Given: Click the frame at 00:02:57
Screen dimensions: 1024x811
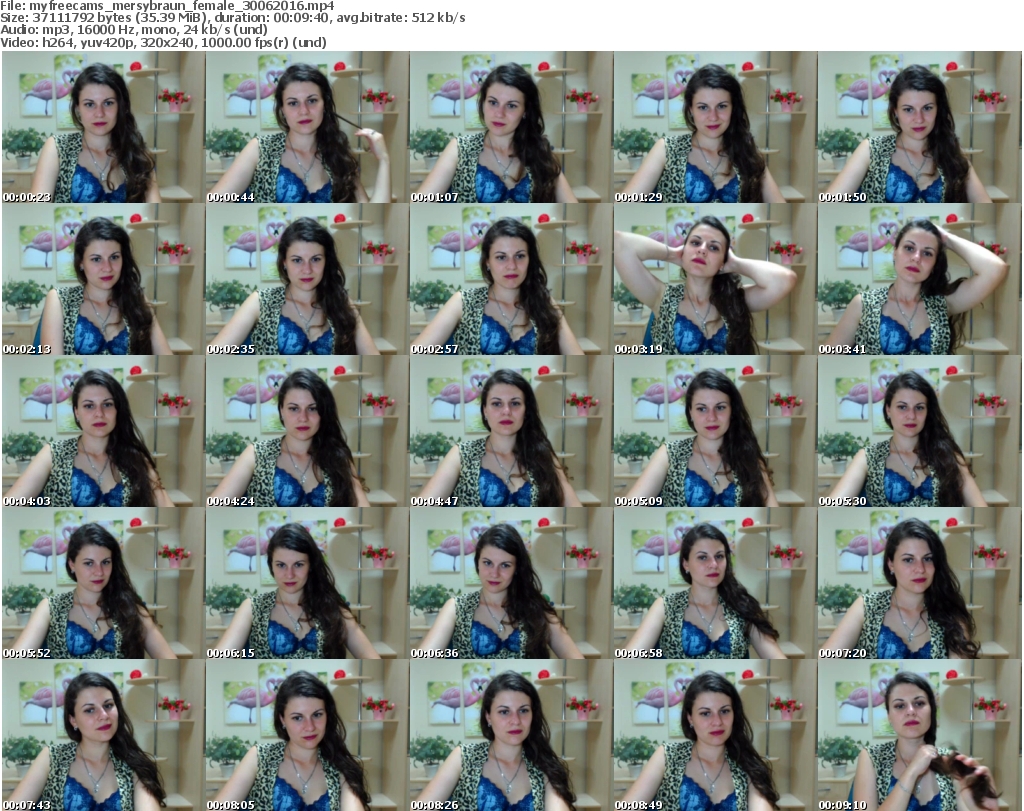Looking at the screenshot, I should pos(511,279).
